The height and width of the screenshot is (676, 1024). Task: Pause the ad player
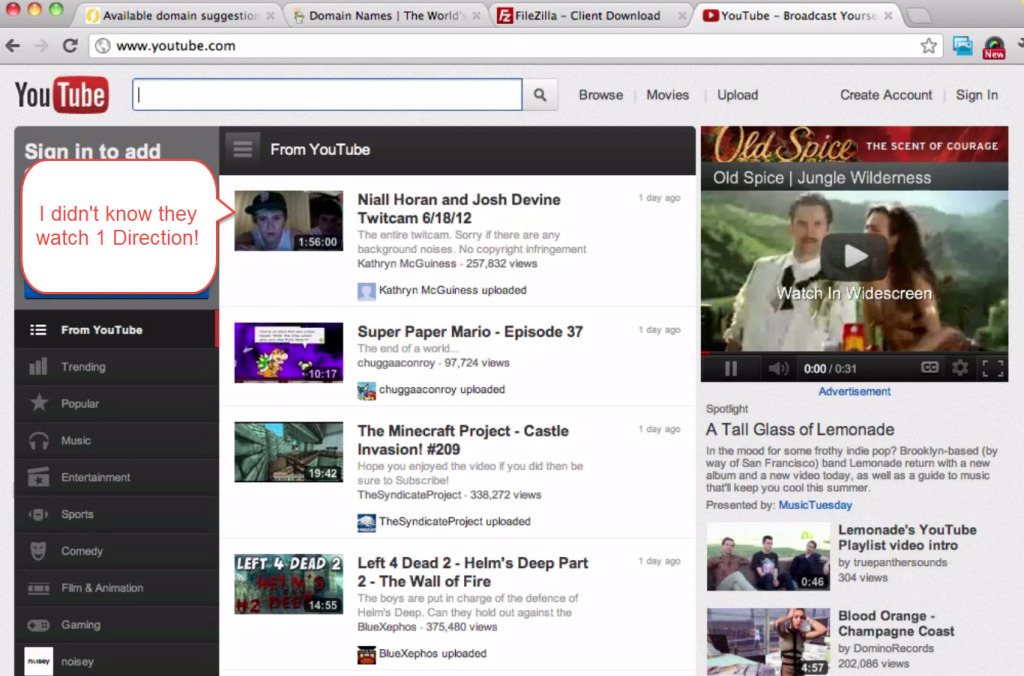click(x=731, y=368)
